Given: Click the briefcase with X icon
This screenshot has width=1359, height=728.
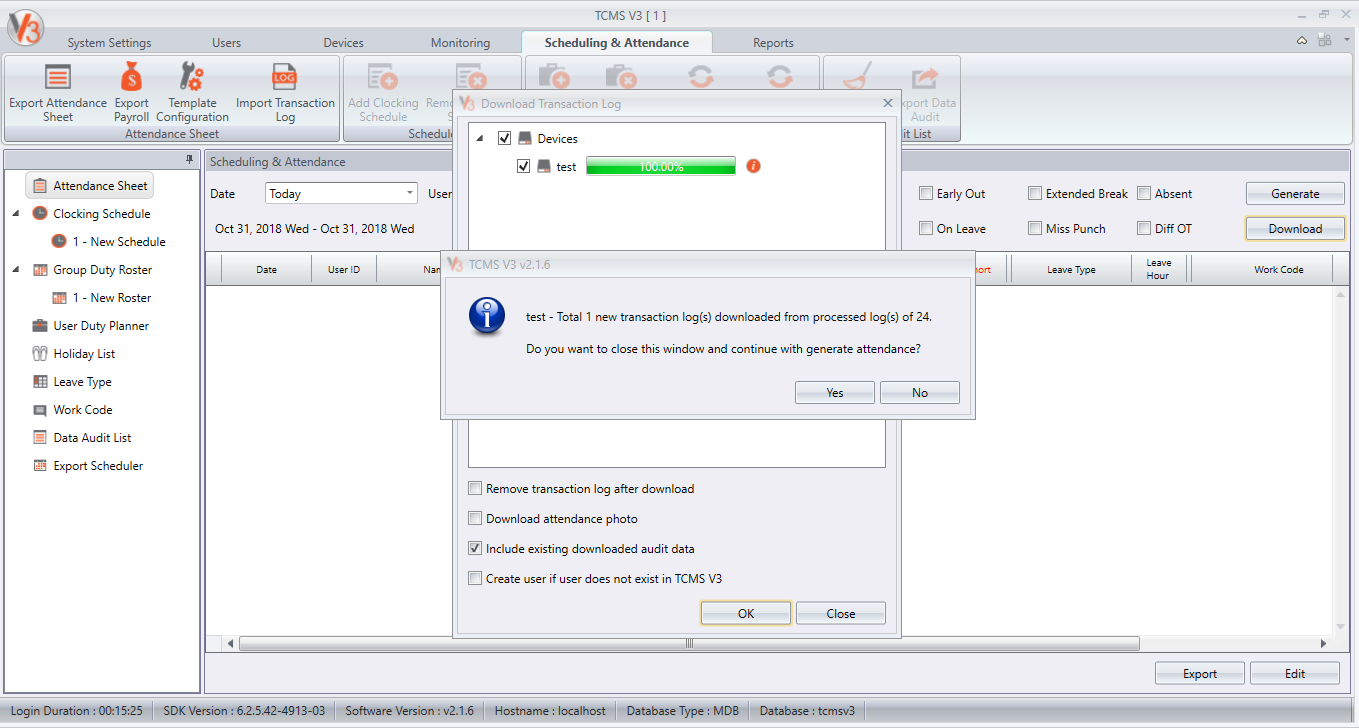Looking at the screenshot, I should click(x=621, y=77).
